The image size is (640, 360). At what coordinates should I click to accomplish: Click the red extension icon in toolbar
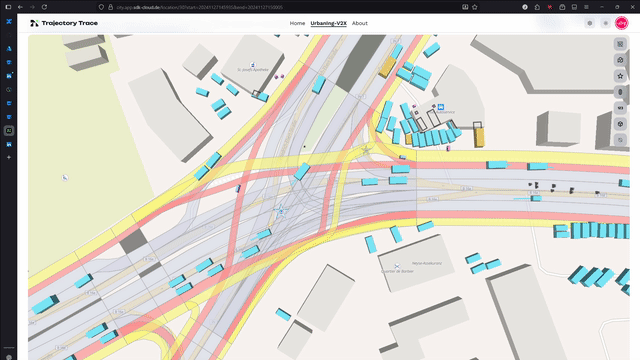click(550, 7)
